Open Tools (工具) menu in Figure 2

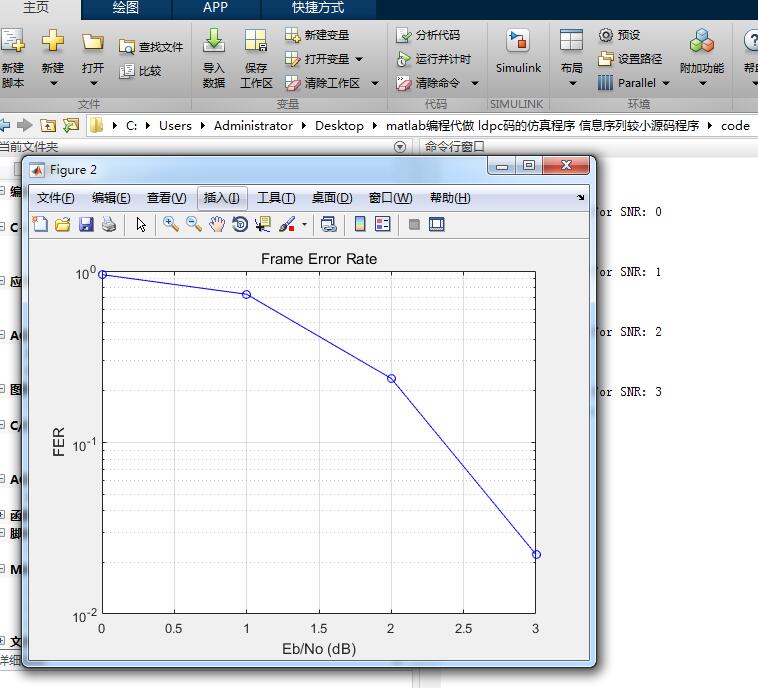[276, 198]
